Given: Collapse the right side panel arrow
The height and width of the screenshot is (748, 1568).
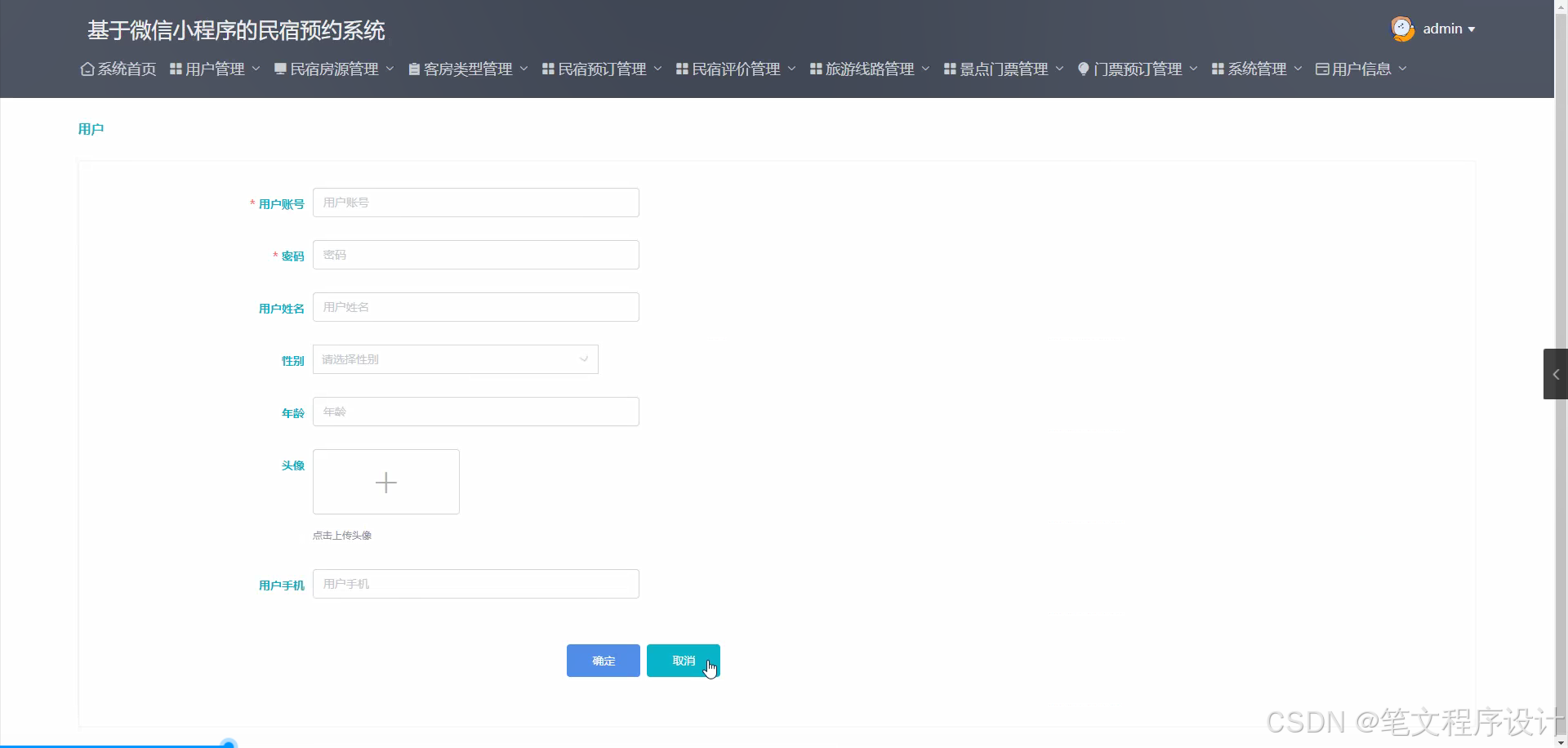Looking at the screenshot, I should [1557, 374].
